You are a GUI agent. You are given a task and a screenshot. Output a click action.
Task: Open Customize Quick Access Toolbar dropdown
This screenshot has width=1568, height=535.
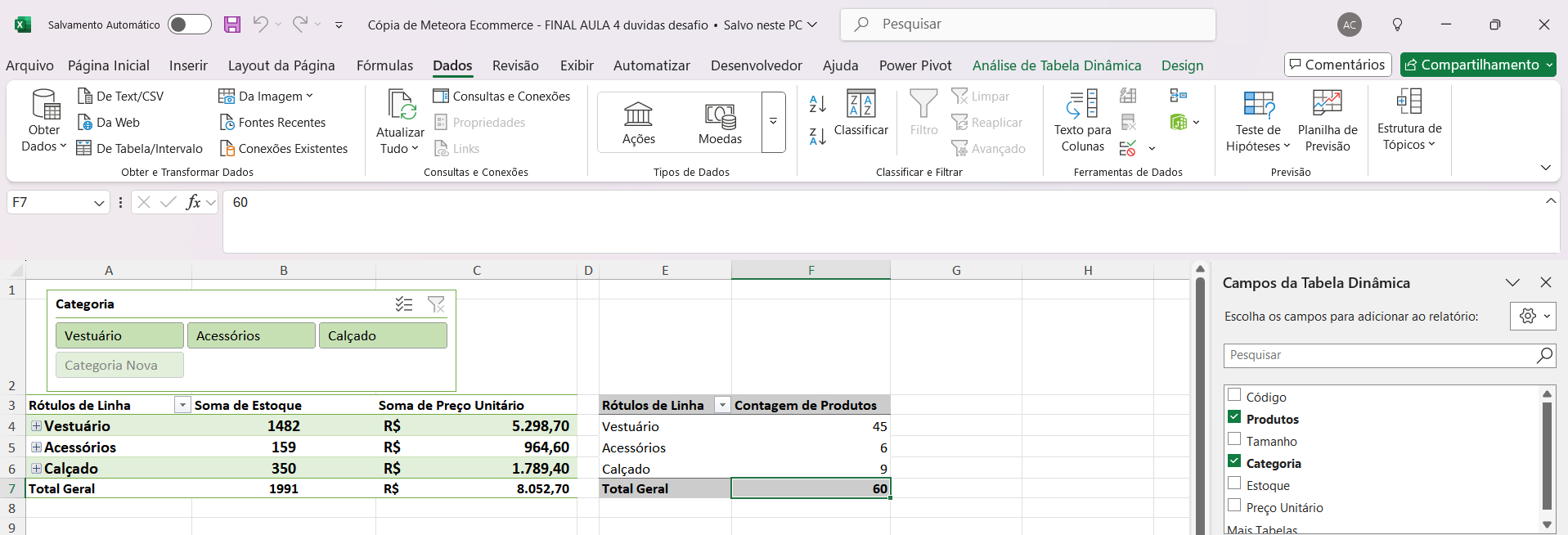pyautogui.click(x=339, y=25)
